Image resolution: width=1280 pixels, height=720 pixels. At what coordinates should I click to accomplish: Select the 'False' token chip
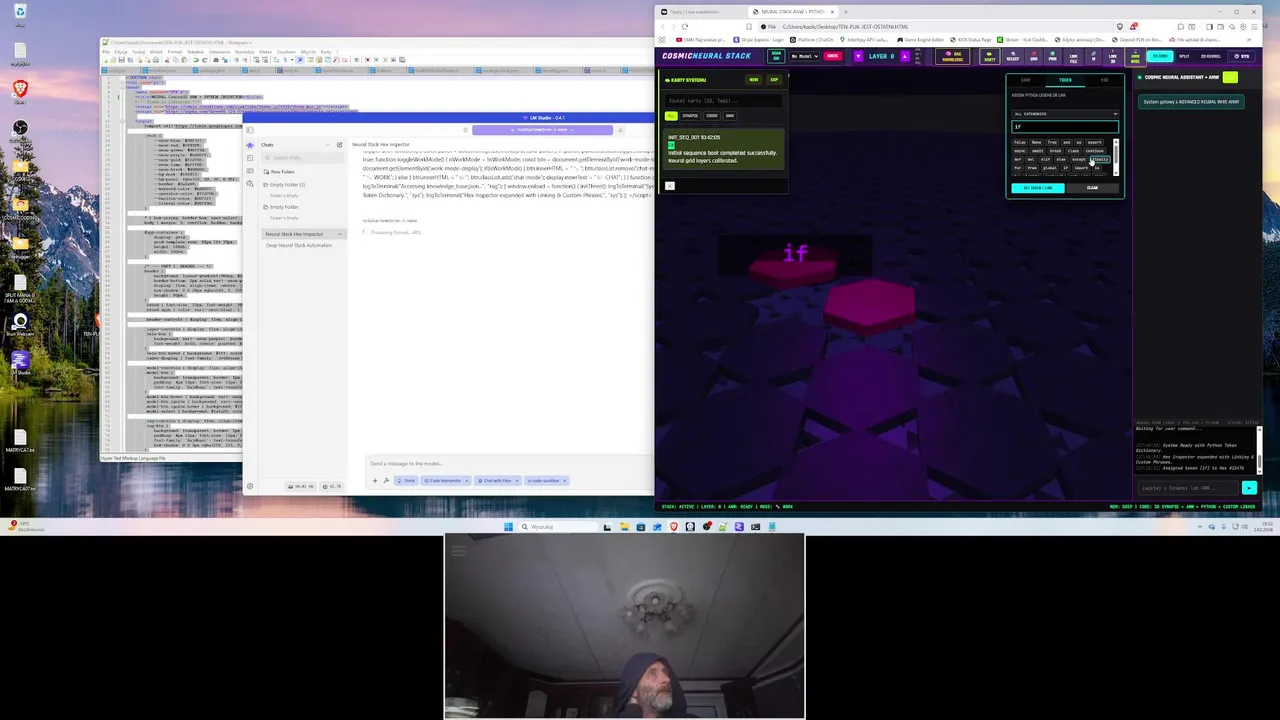point(1020,142)
